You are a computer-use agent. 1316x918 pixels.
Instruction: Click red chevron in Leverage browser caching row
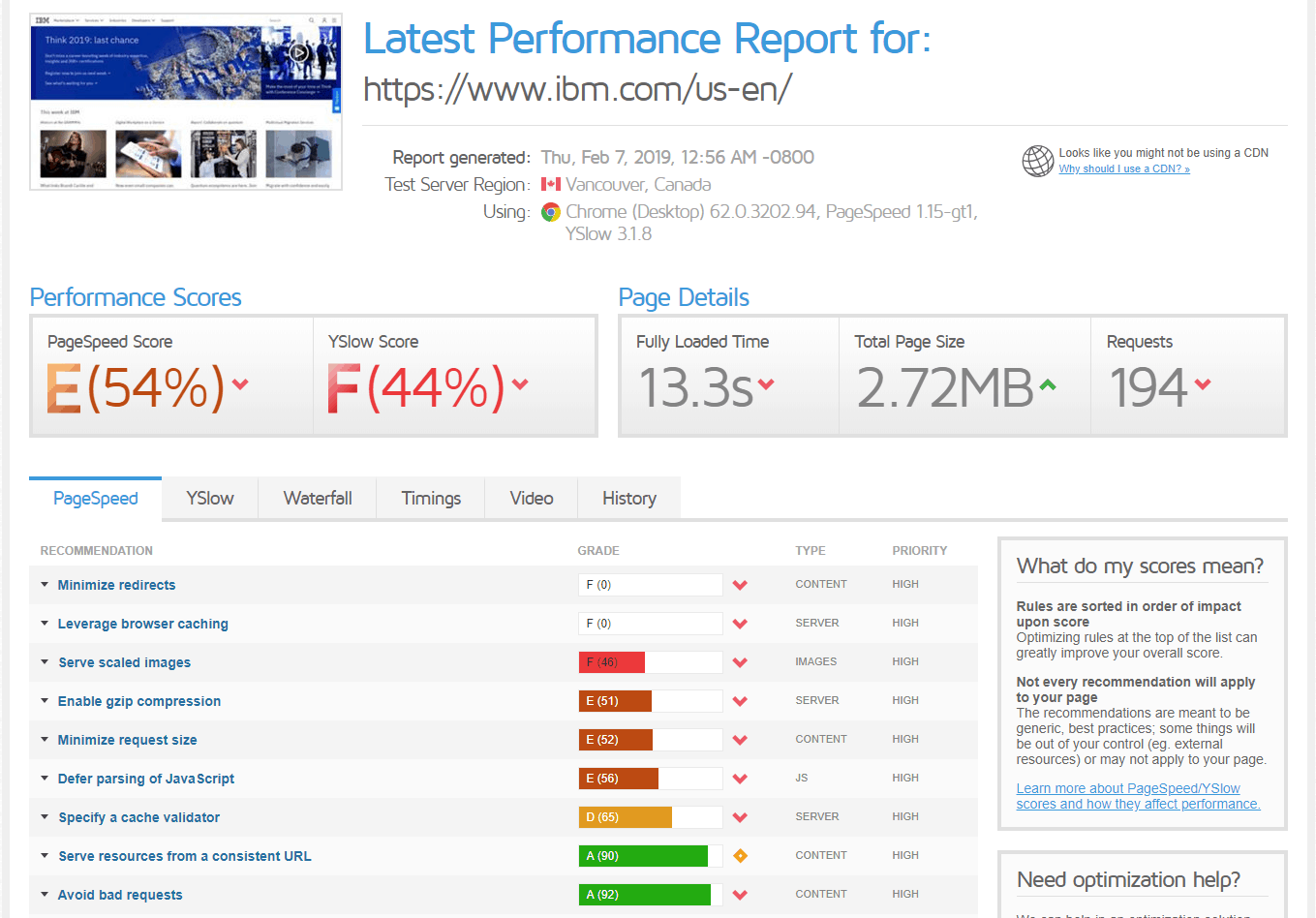tap(740, 624)
